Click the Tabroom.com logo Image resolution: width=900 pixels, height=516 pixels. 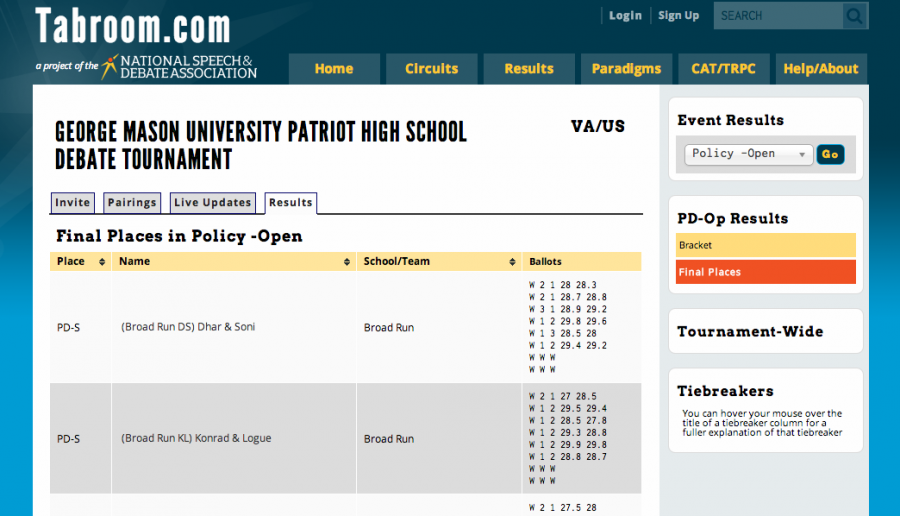pyautogui.click(x=133, y=26)
